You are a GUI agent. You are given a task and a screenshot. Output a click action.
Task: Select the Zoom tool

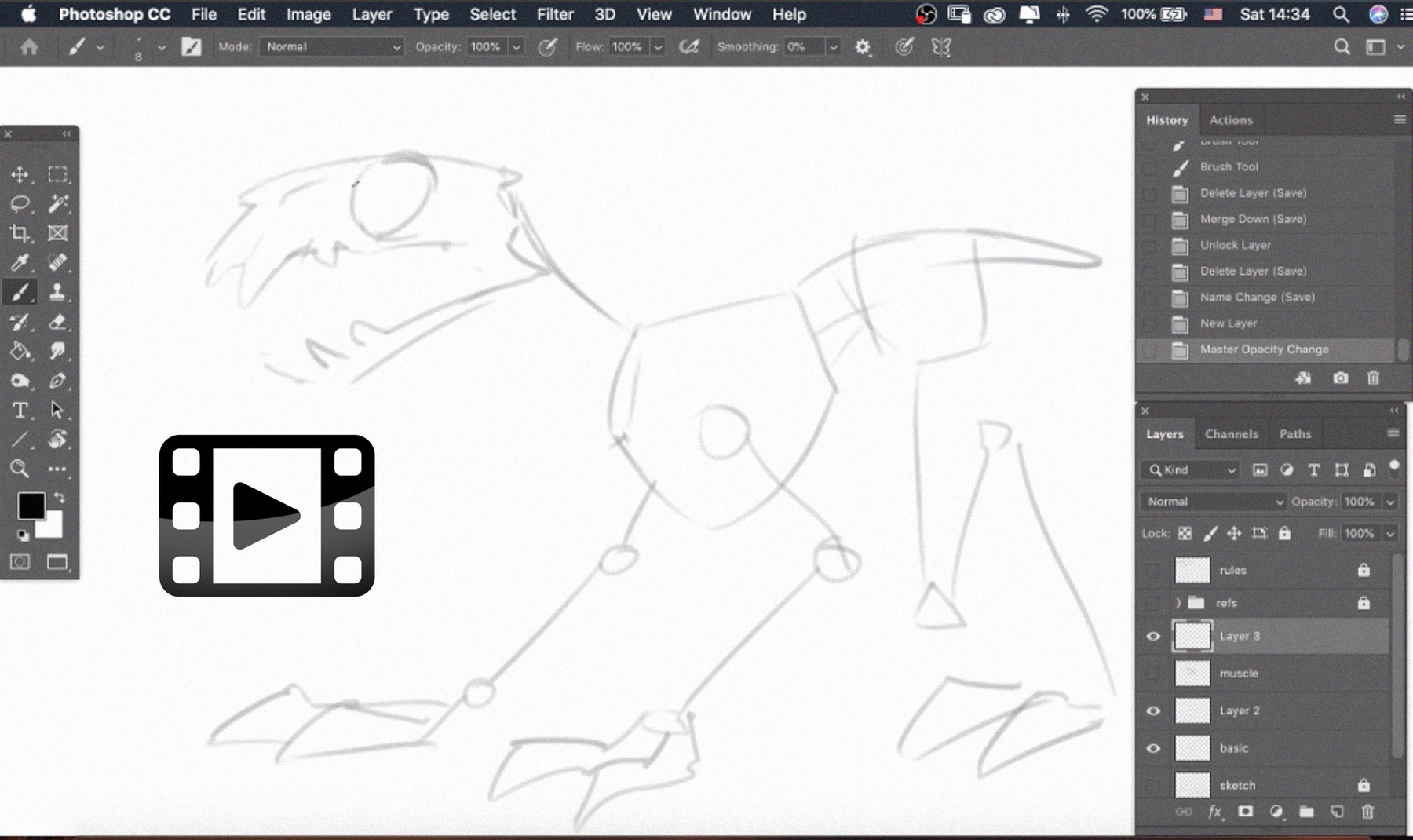pyautogui.click(x=20, y=469)
